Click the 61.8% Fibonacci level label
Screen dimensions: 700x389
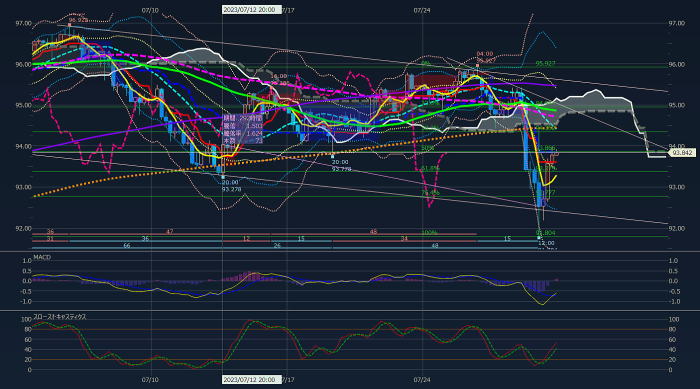pyautogui.click(x=430, y=168)
